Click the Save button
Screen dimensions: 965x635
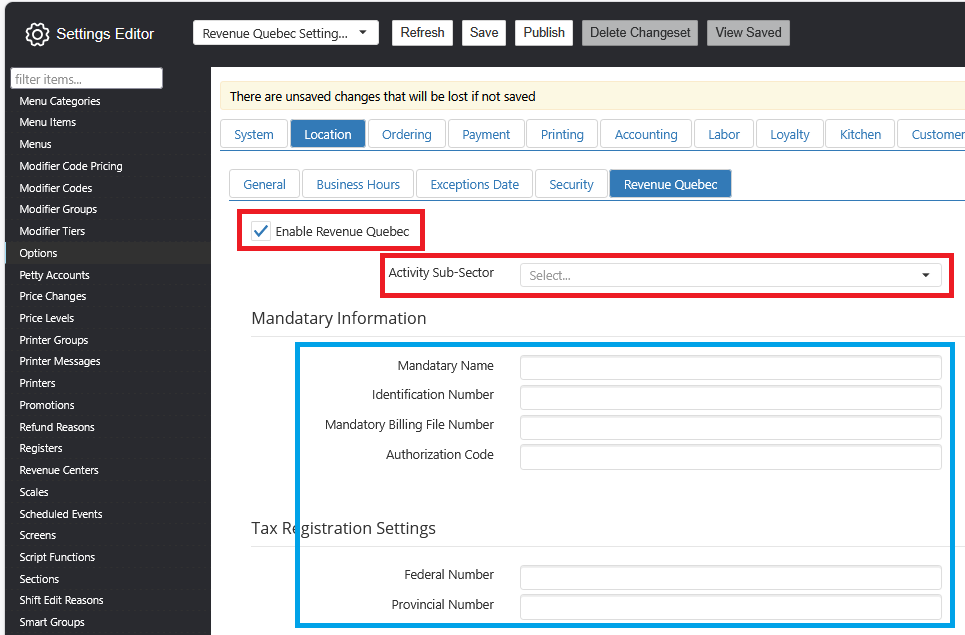[484, 33]
